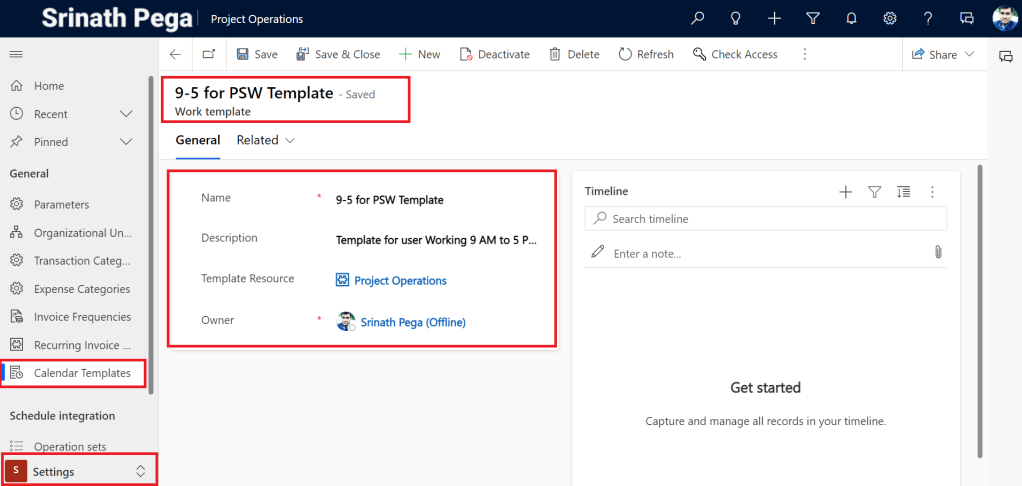Click the plus icon in Timeline panel
The image size is (1022, 486).
pyautogui.click(x=845, y=191)
